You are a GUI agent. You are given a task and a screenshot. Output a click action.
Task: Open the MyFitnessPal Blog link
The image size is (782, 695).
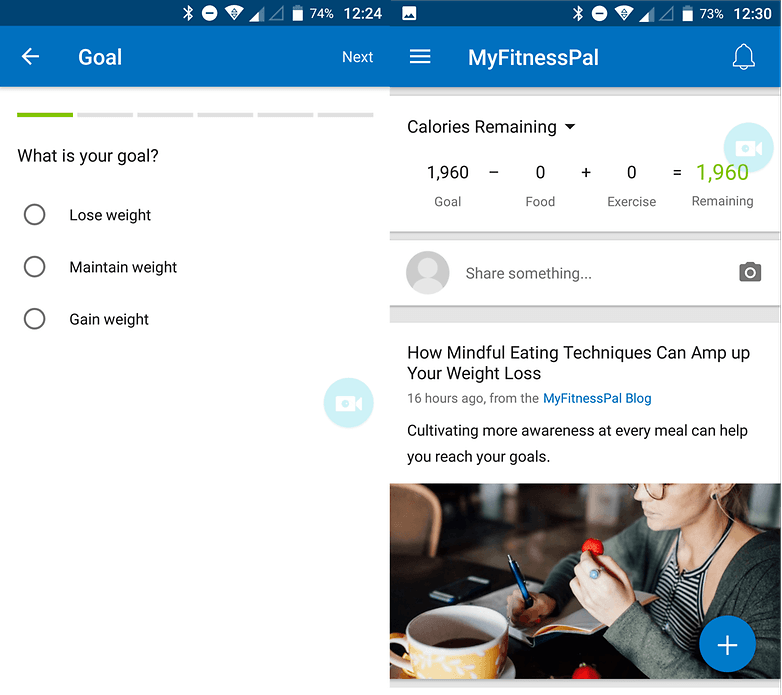click(597, 398)
